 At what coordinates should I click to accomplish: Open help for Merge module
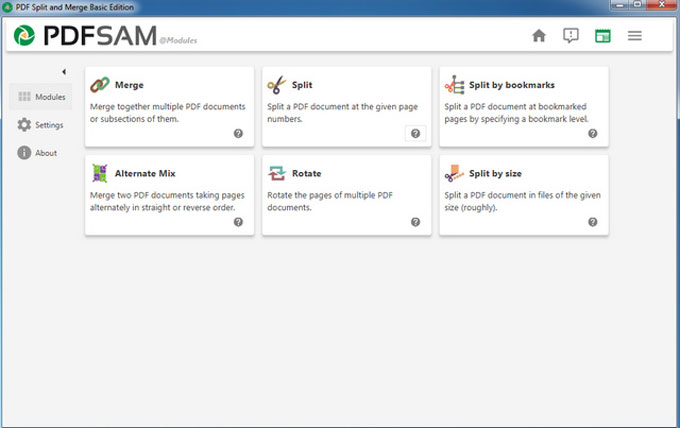coord(238,134)
